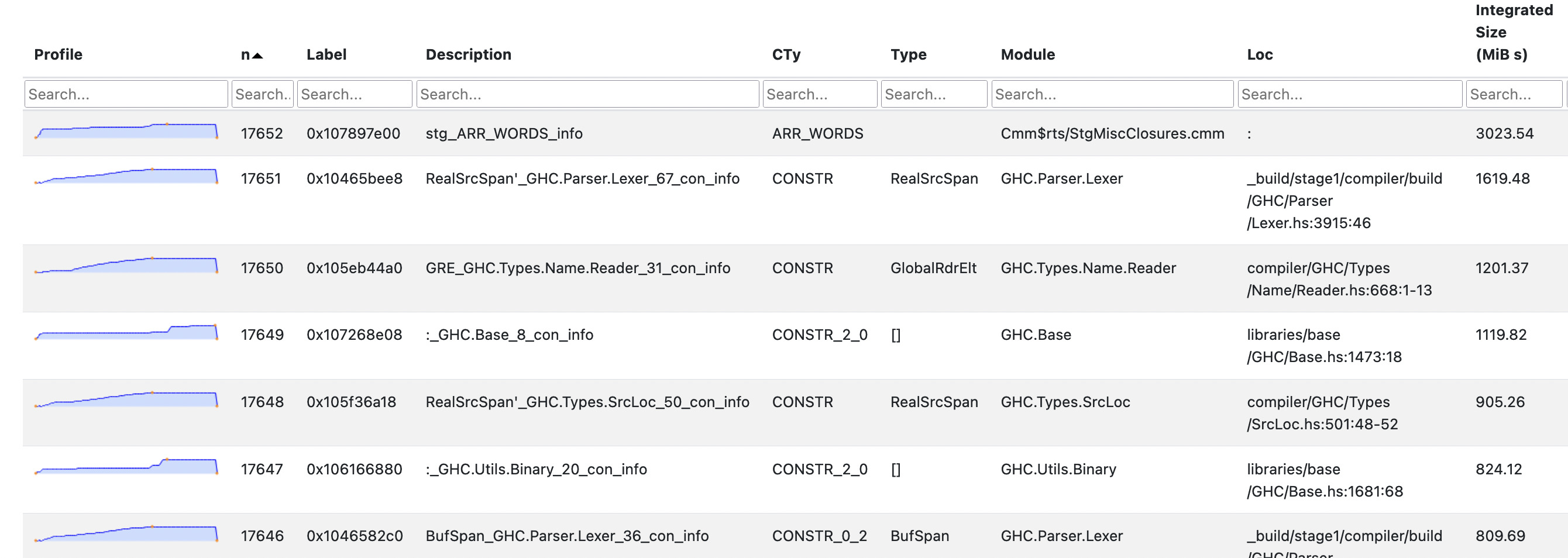The height and width of the screenshot is (558, 1568).
Task: Focus the Loc column search input
Action: (x=1349, y=94)
